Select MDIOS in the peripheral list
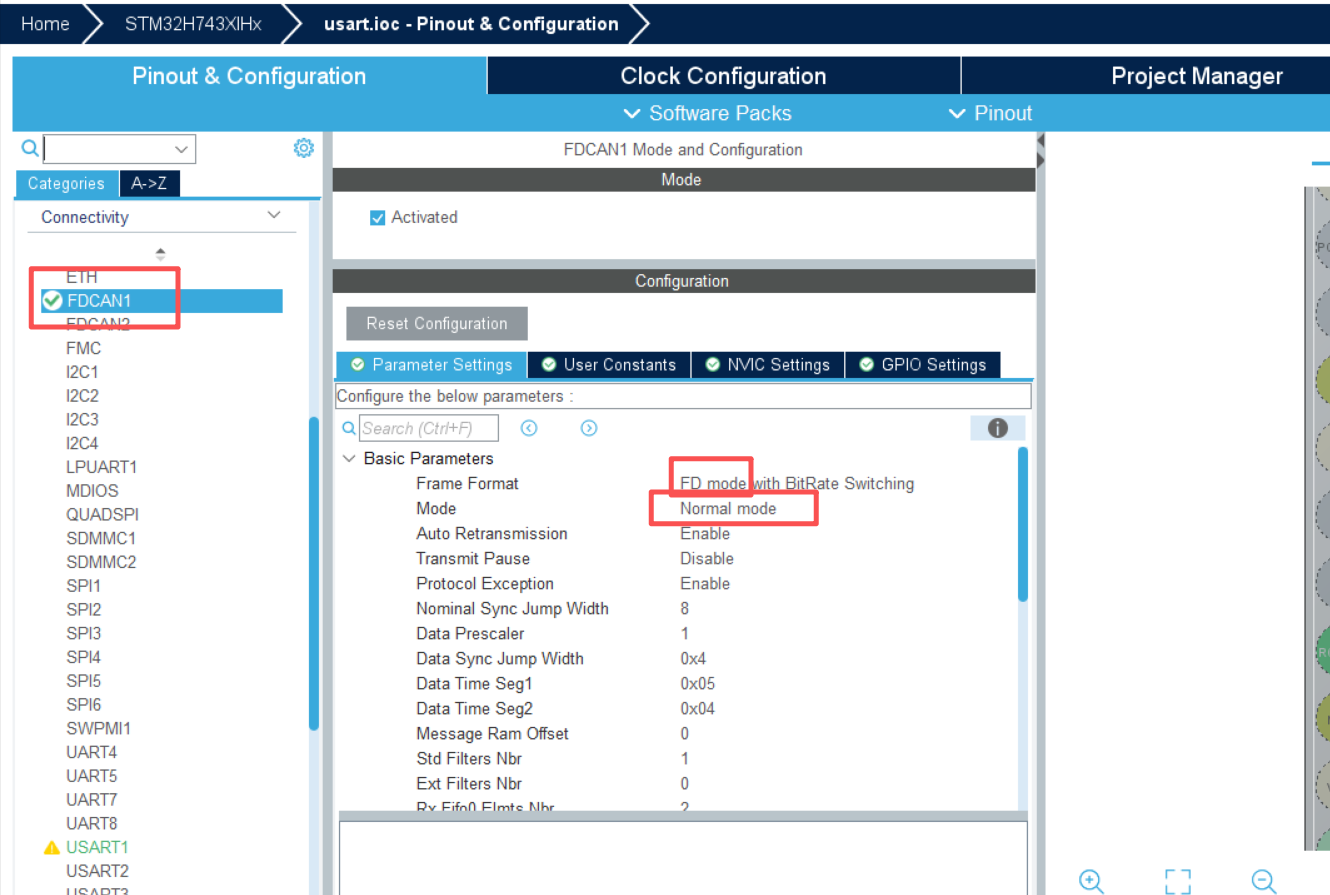This screenshot has width=1330, height=895. (92, 491)
